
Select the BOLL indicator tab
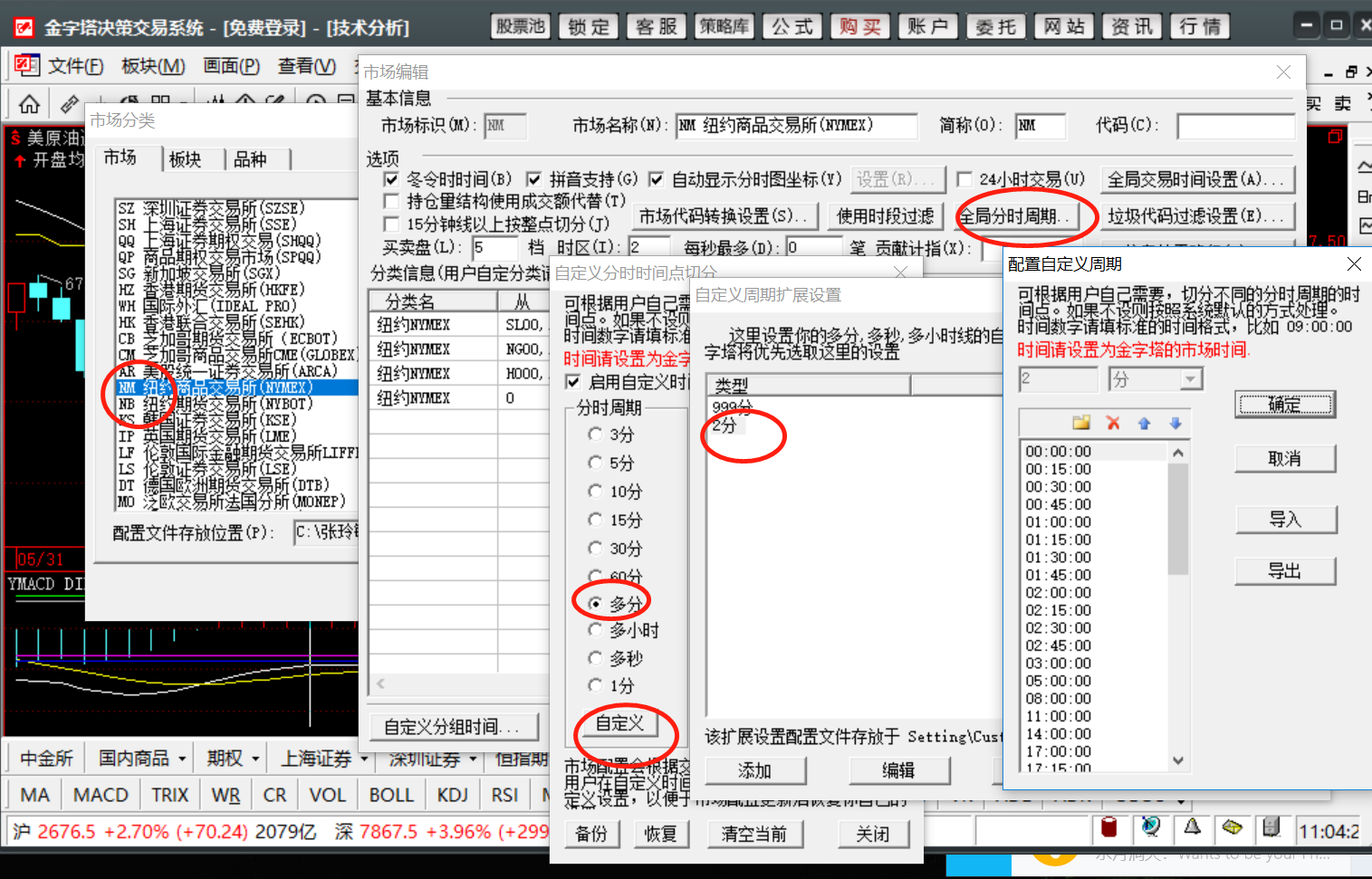click(x=391, y=795)
